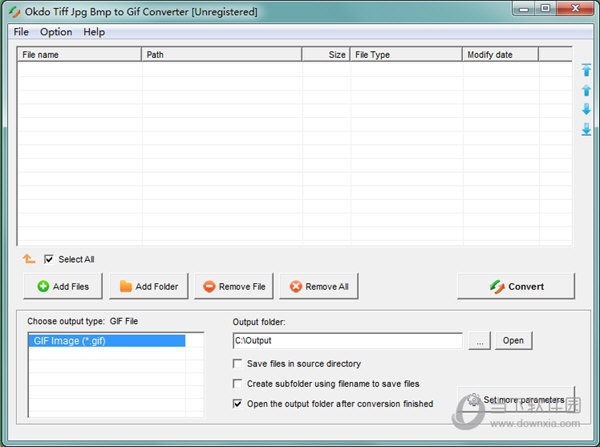Image resolution: width=600 pixels, height=447 pixels.
Task: Select GIF Image (*.gif) output type
Action: (x=106, y=341)
